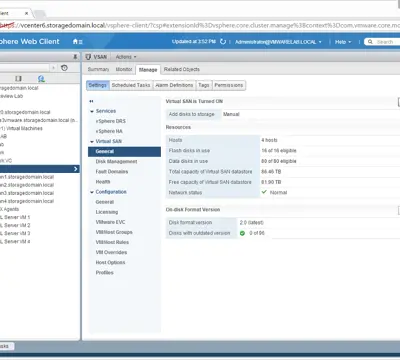Click the 'Manual' add disks value
The height and width of the screenshot is (360, 400).
click(x=231, y=114)
